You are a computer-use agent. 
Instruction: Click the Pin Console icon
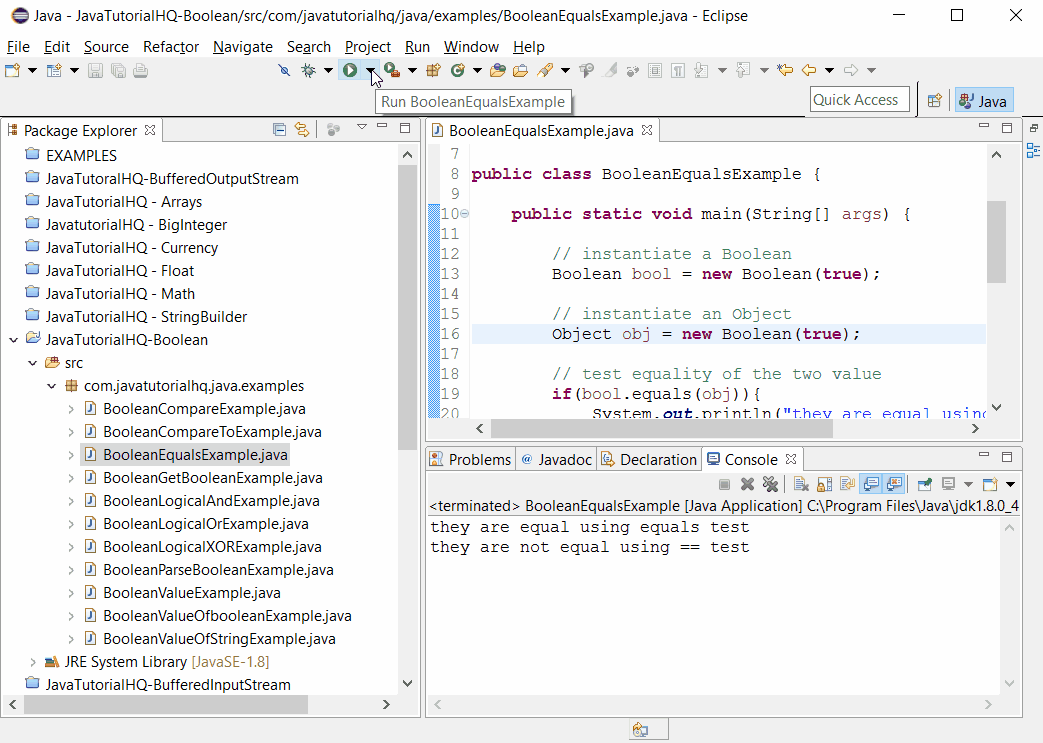[925, 484]
